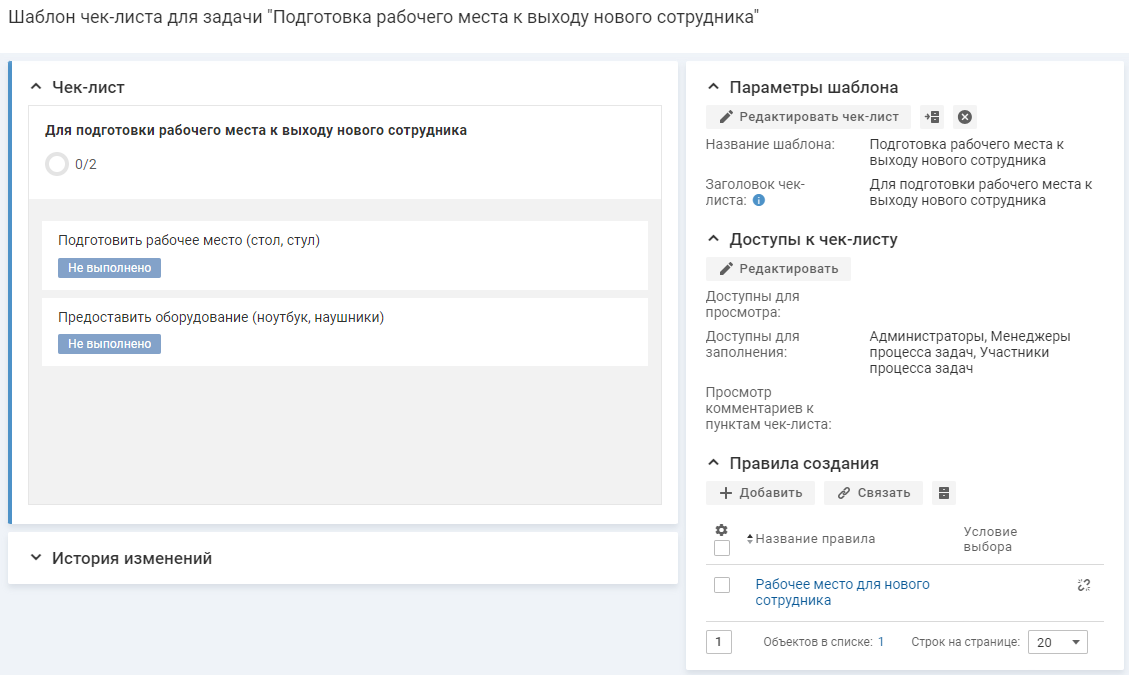The image size is (1129, 675).
Task: Toggle status of Подготовить рабочее место item
Action: 109,268
